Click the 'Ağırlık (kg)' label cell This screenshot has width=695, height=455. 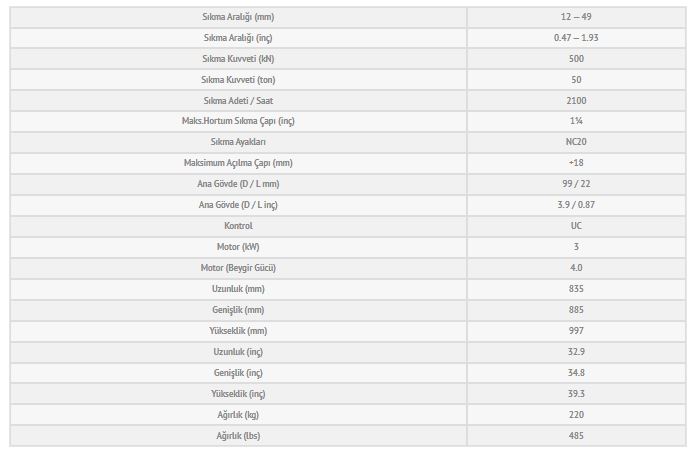coord(238,414)
